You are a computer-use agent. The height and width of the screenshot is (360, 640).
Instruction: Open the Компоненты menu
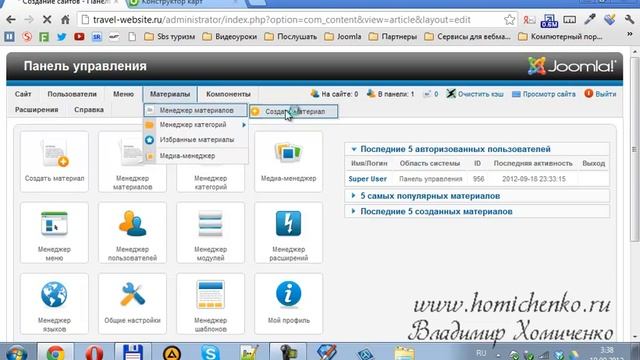tap(228, 94)
